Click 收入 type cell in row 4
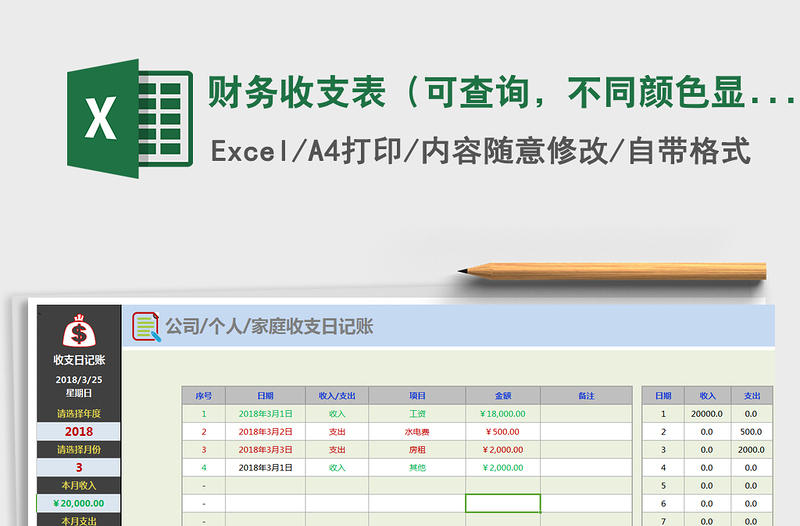Viewport: 800px width, 526px height. [x=337, y=467]
